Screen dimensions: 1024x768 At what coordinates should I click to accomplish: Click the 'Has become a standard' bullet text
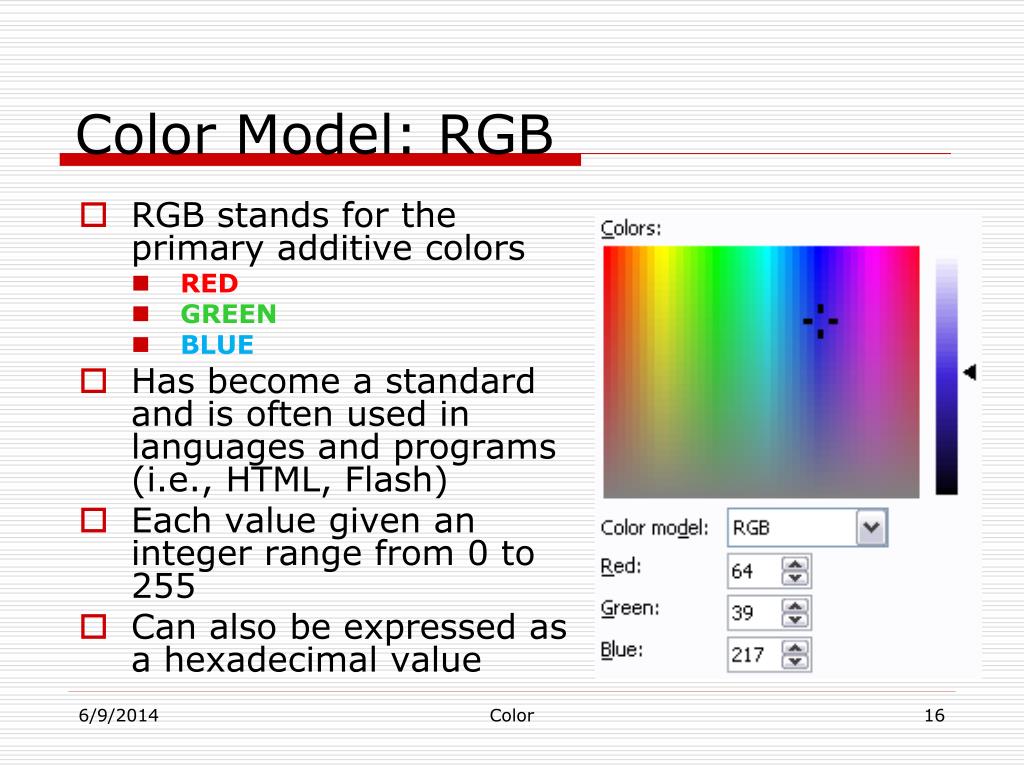click(x=333, y=381)
